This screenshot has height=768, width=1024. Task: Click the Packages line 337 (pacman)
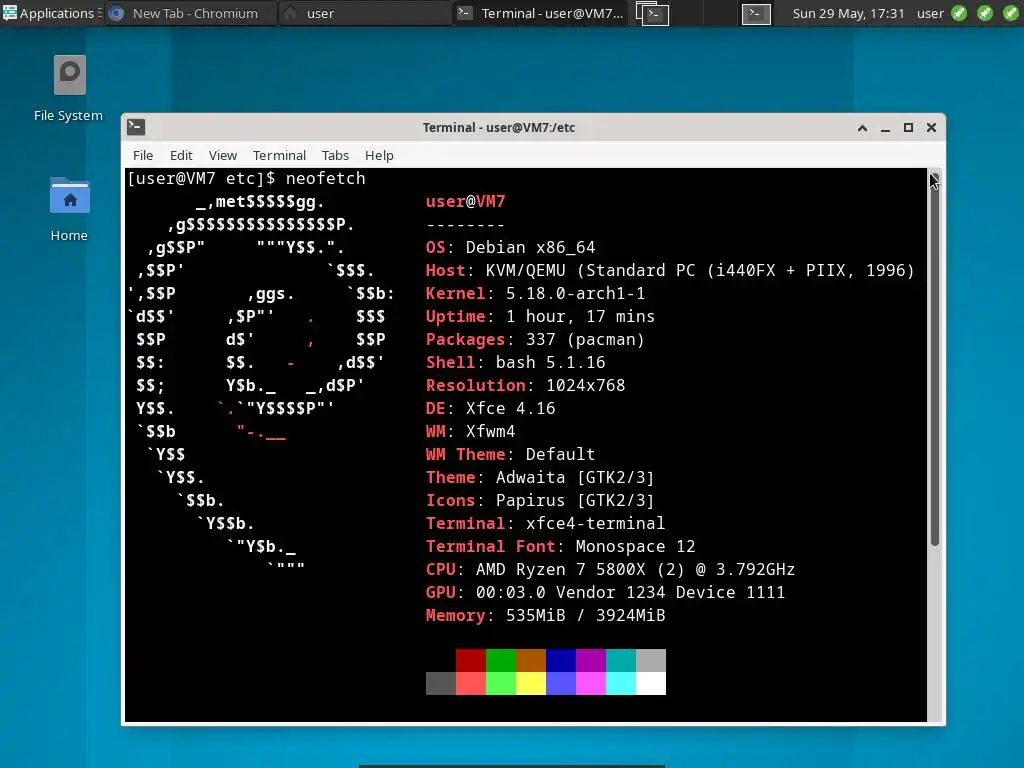536,340
